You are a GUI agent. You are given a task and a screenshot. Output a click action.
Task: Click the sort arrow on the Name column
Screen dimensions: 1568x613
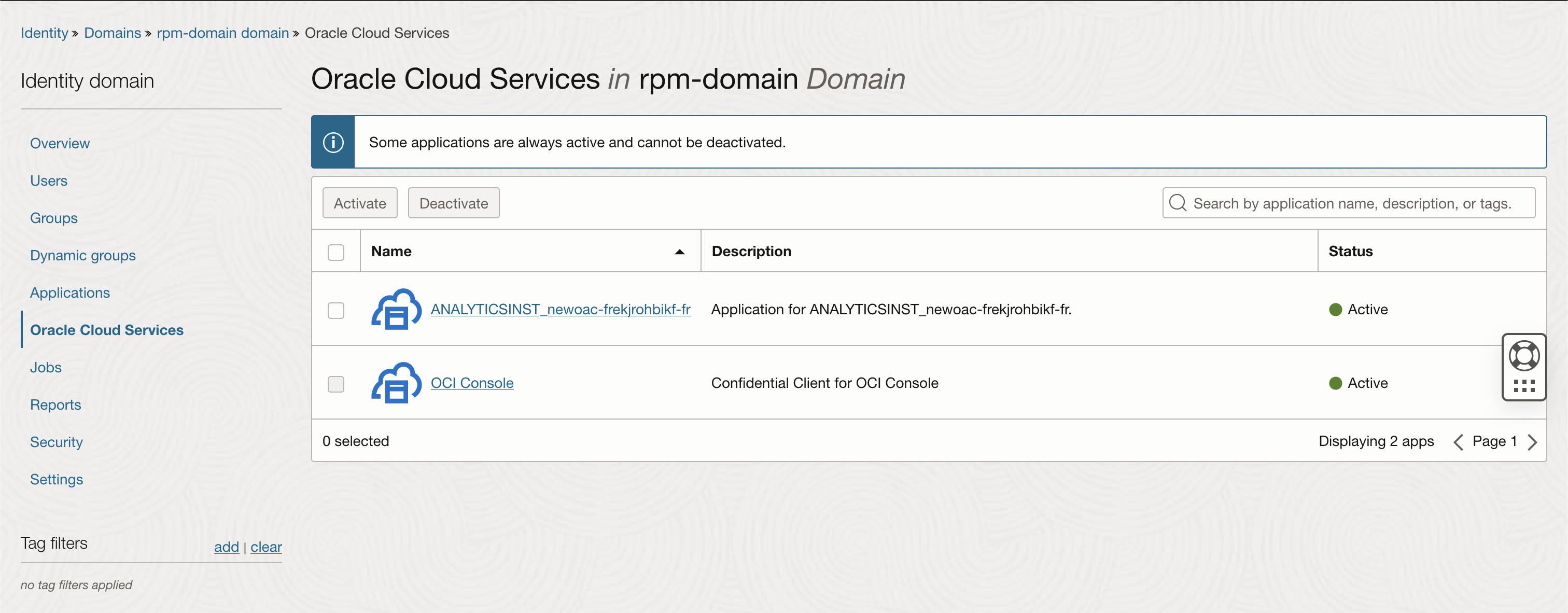click(679, 252)
